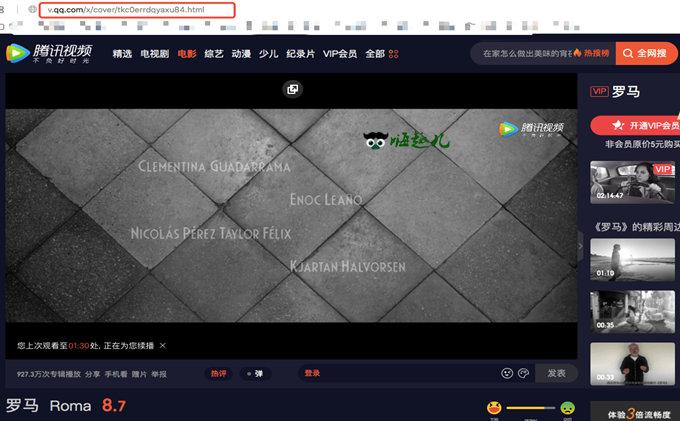Image resolution: width=680 pixels, height=421 pixels.
Task: Click the 发表 post button
Action: click(x=556, y=373)
